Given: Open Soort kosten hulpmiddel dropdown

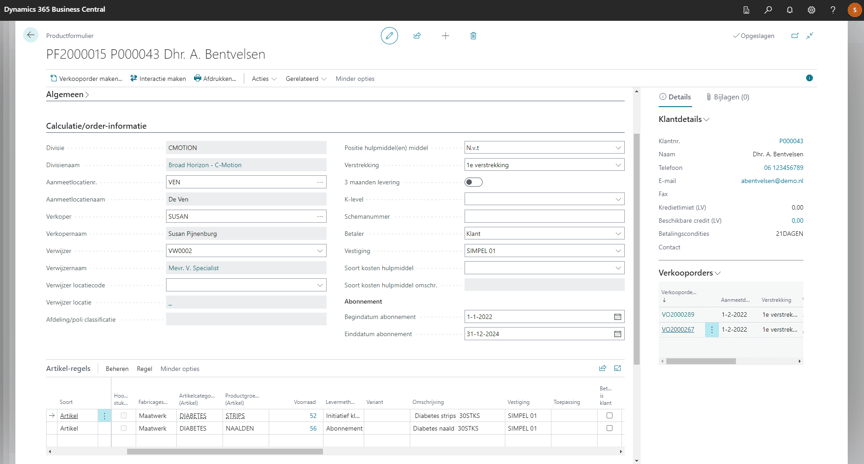Looking at the screenshot, I should click(x=618, y=268).
